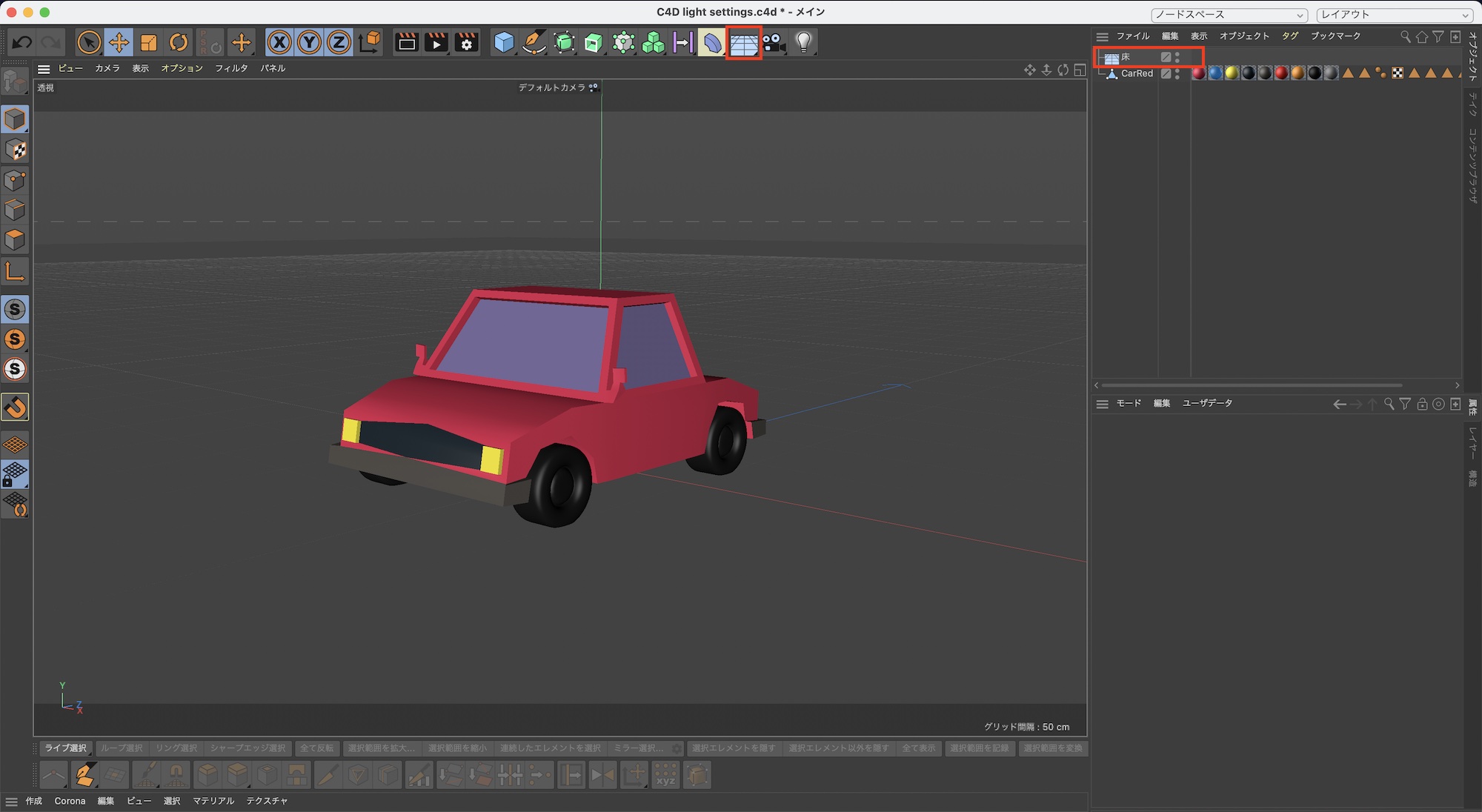Click the Render Settings gear icon
This screenshot has height=812, width=1482.
pyautogui.click(x=465, y=42)
